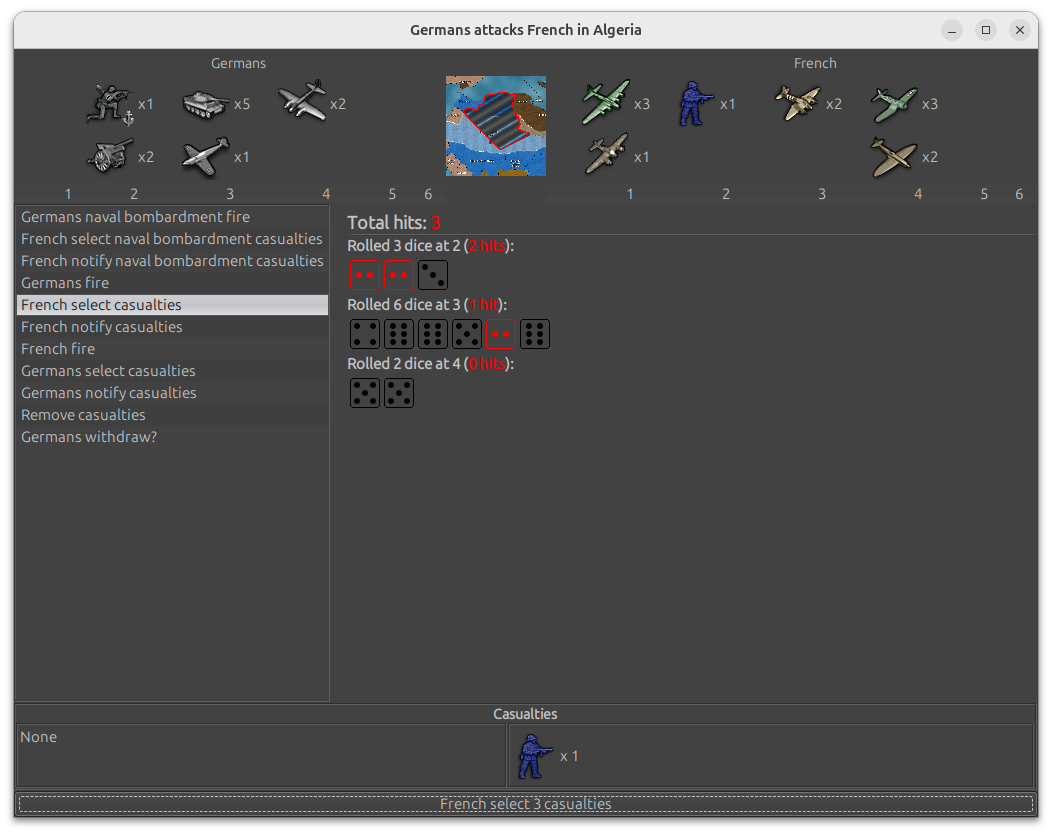The height and width of the screenshot is (834, 1052).
Task: Select the German tank unit icon
Action: tap(206, 104)
